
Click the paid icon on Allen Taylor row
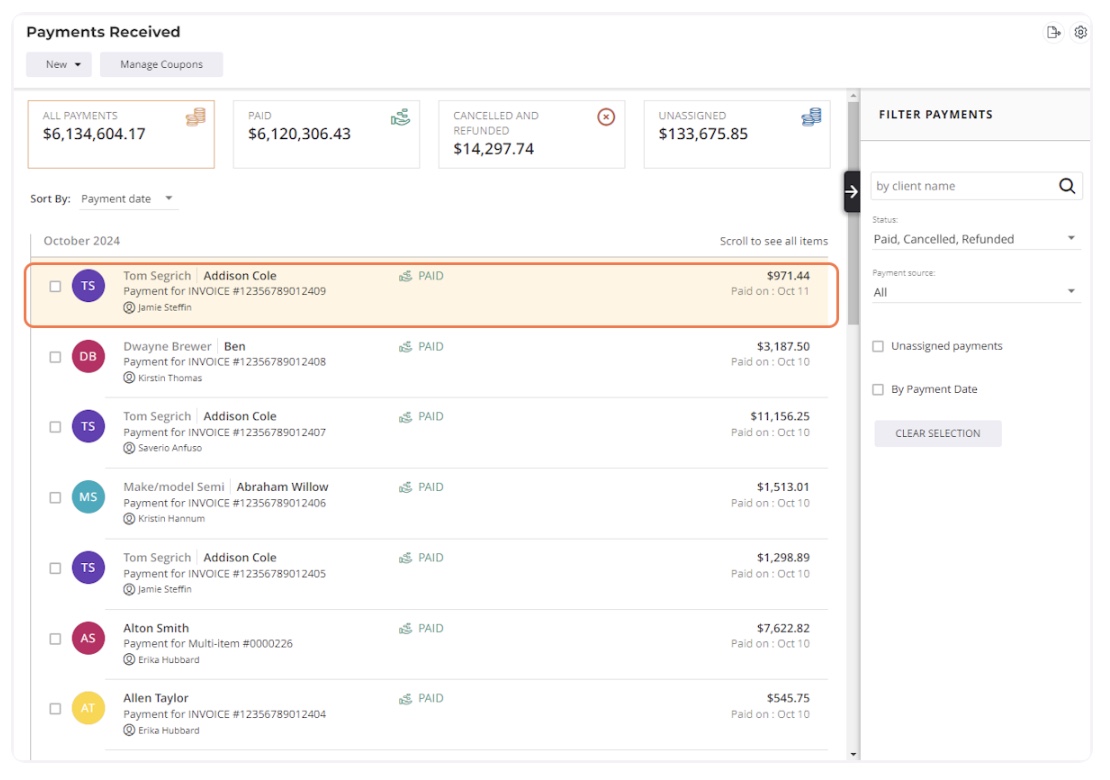(406, 699)
